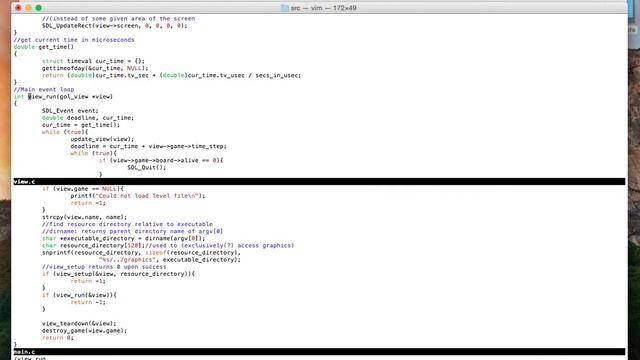
Task: Click the main.c status line
Action: coord(319,351)
